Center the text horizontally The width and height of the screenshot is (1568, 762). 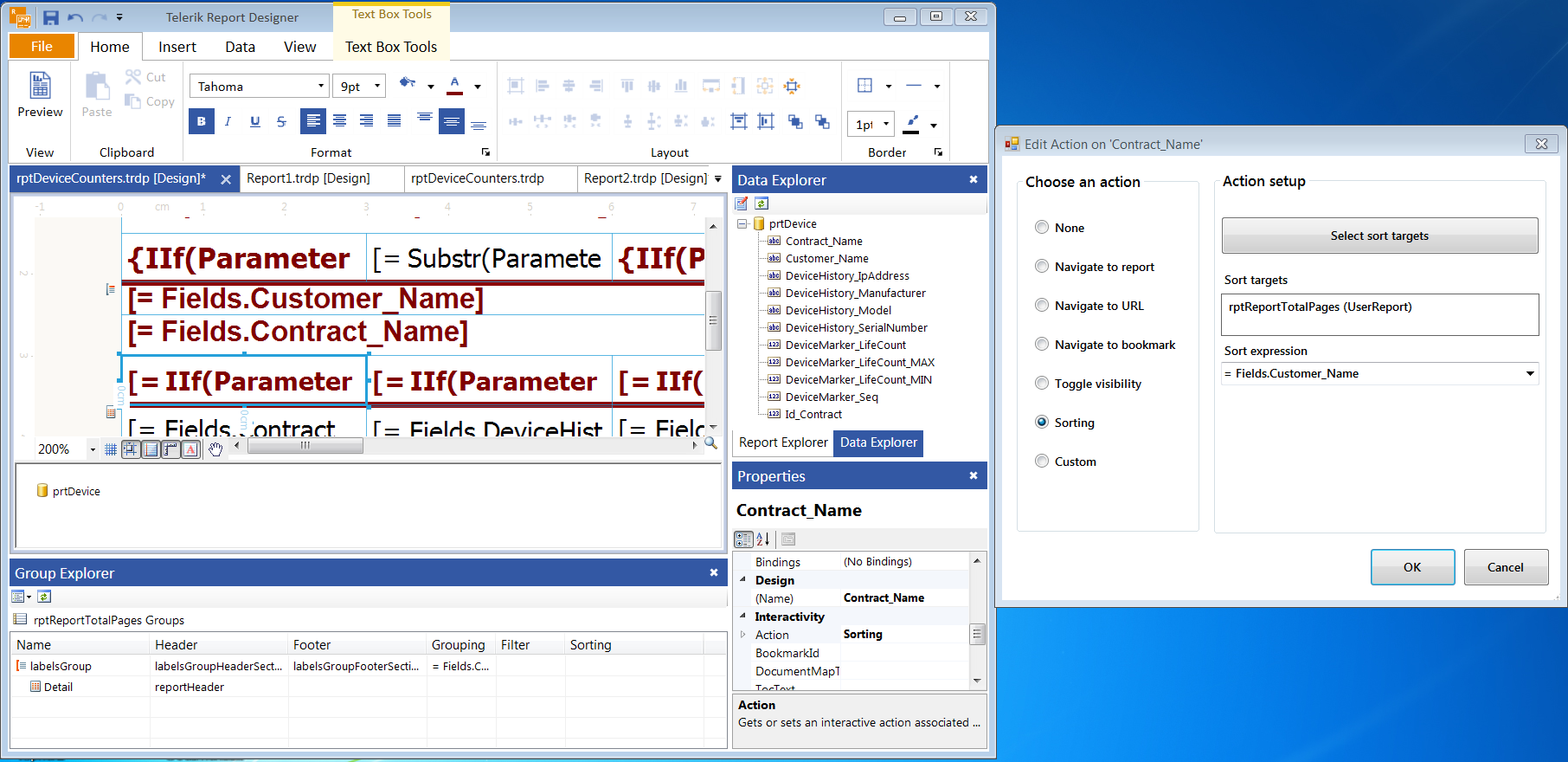340,121
